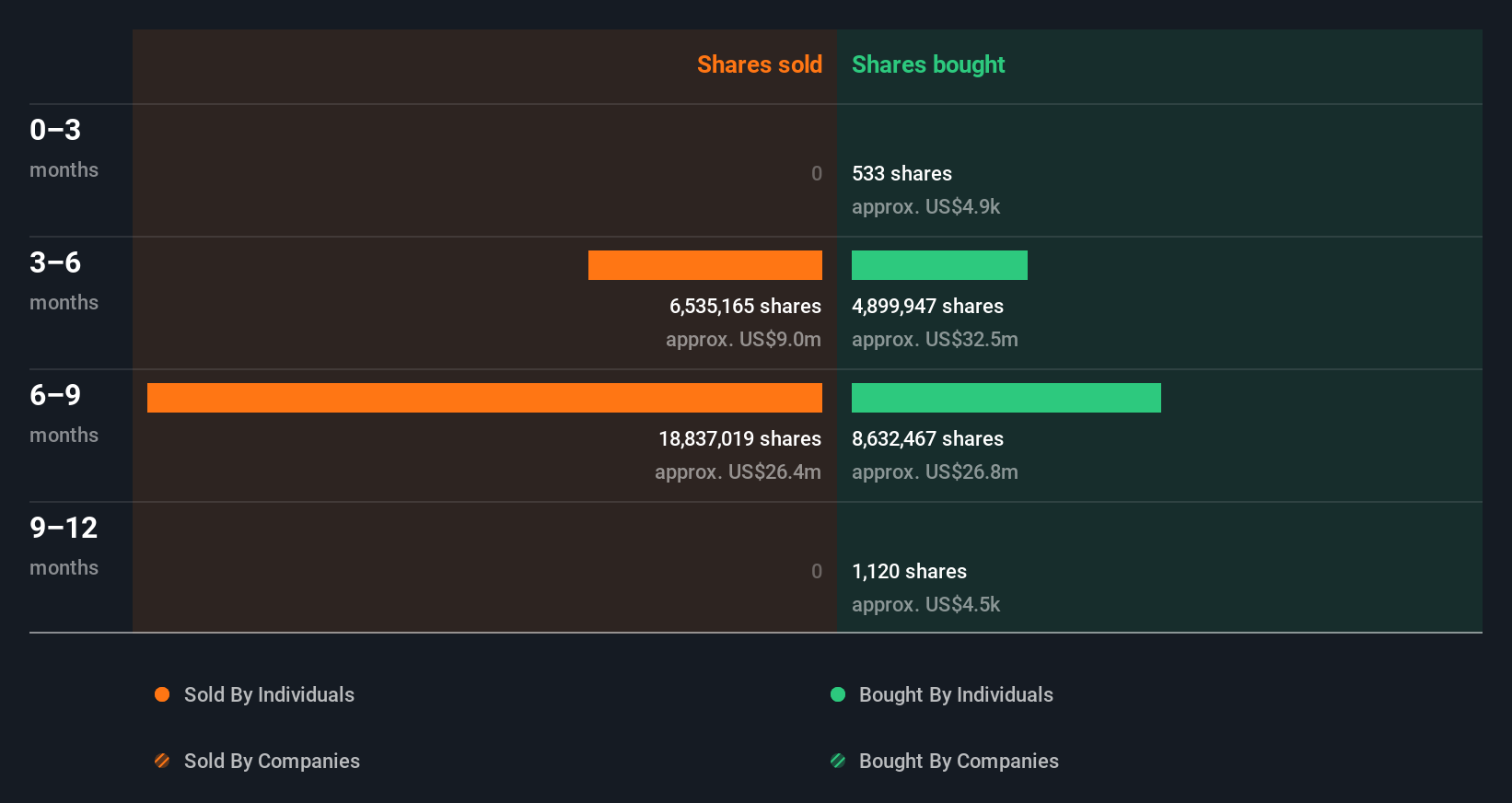Click the approx. US$4.5k value

pyautogui.click(x=925, y=604)
